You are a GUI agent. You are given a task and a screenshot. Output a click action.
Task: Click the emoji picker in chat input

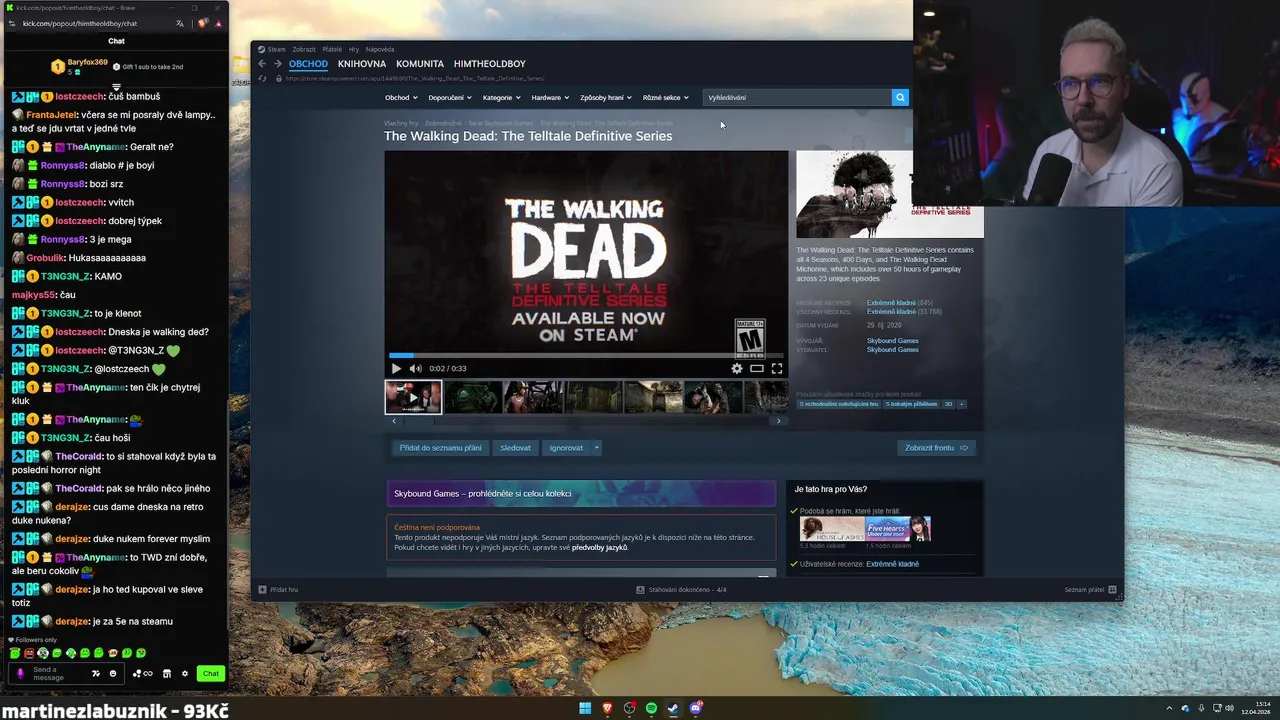pyautogui.click(x=113, y=673)
